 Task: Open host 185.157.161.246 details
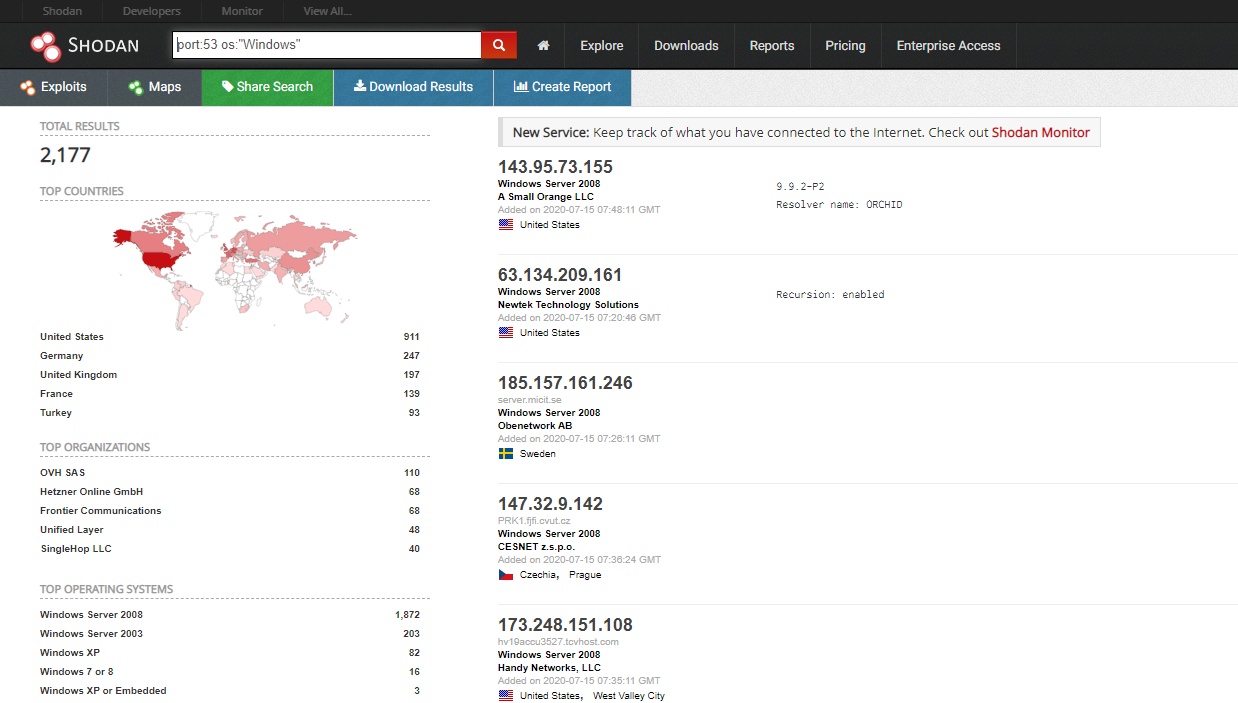click(565, 383)
